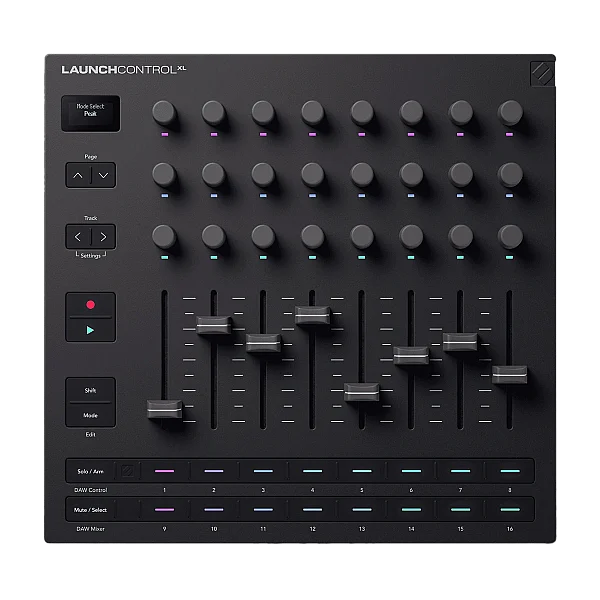
Task: Hold the Shift button
Action: coord(90,390)
